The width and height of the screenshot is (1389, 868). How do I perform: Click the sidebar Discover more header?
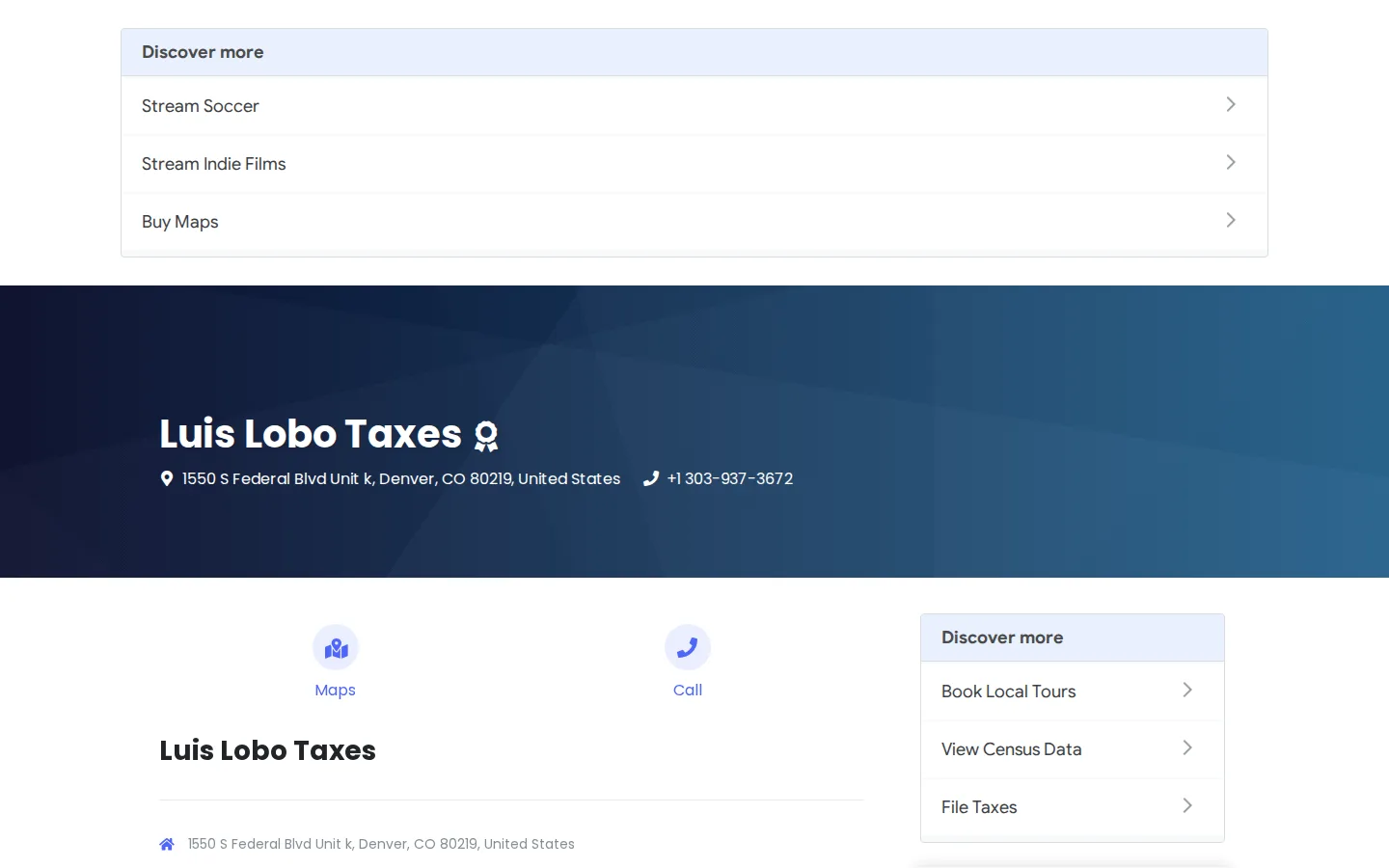[1073, 637]
